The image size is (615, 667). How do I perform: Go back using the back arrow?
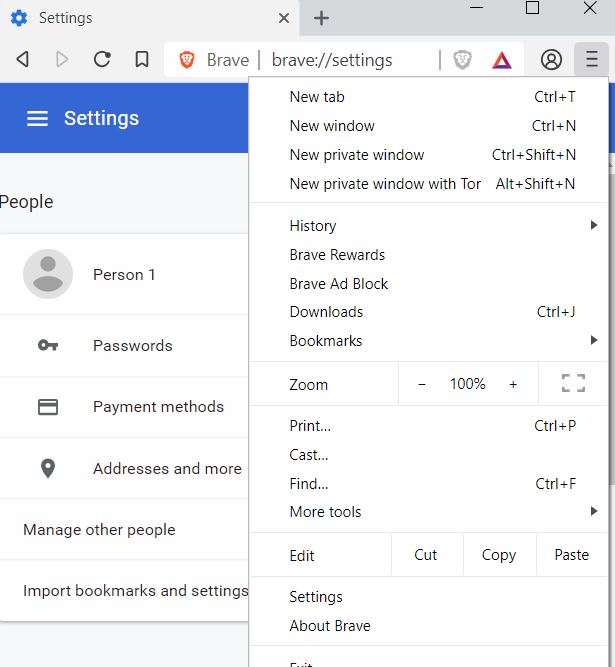(x=22, y=60)
